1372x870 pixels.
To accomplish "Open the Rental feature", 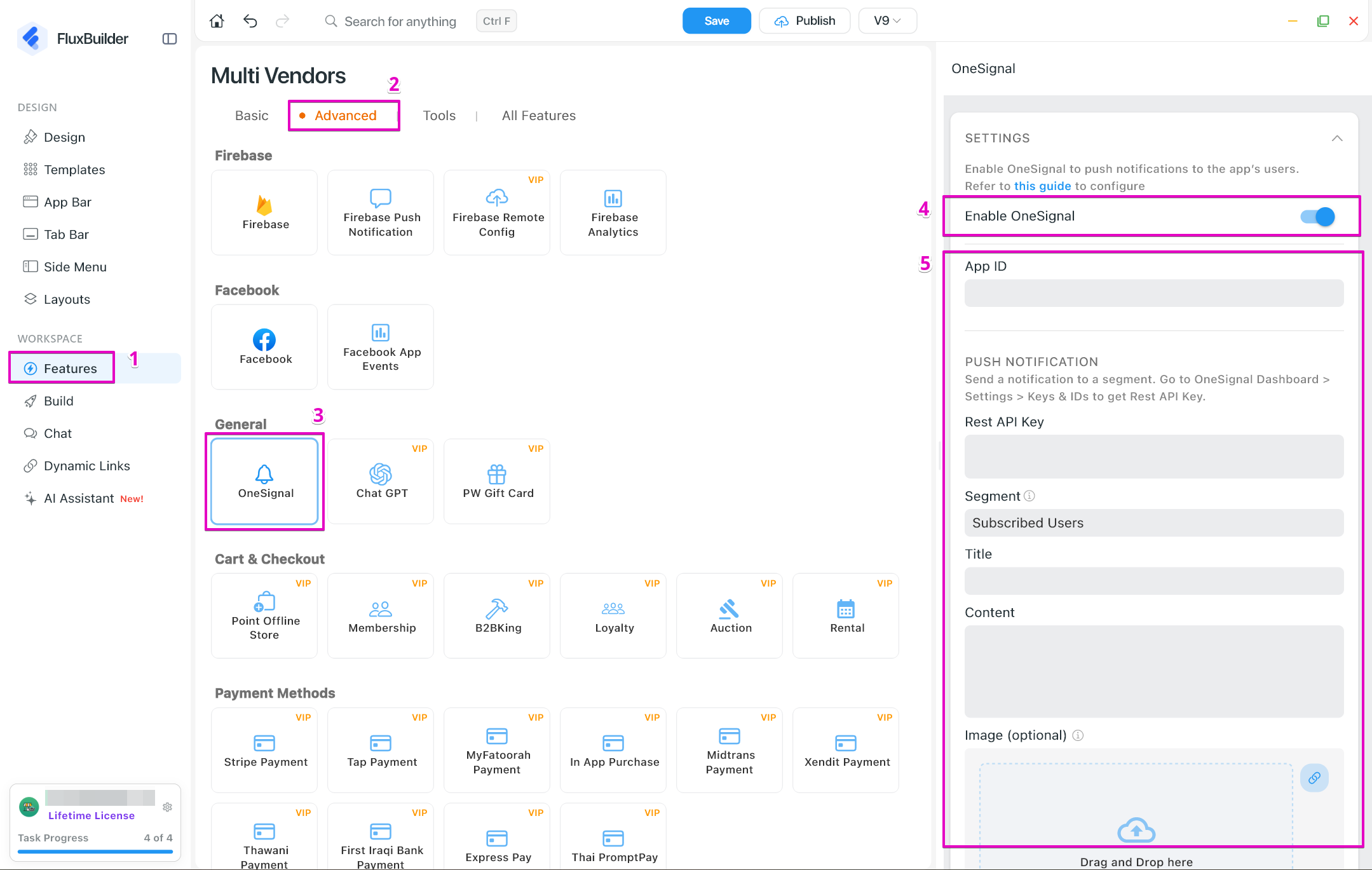I will (x=846, y=616).
